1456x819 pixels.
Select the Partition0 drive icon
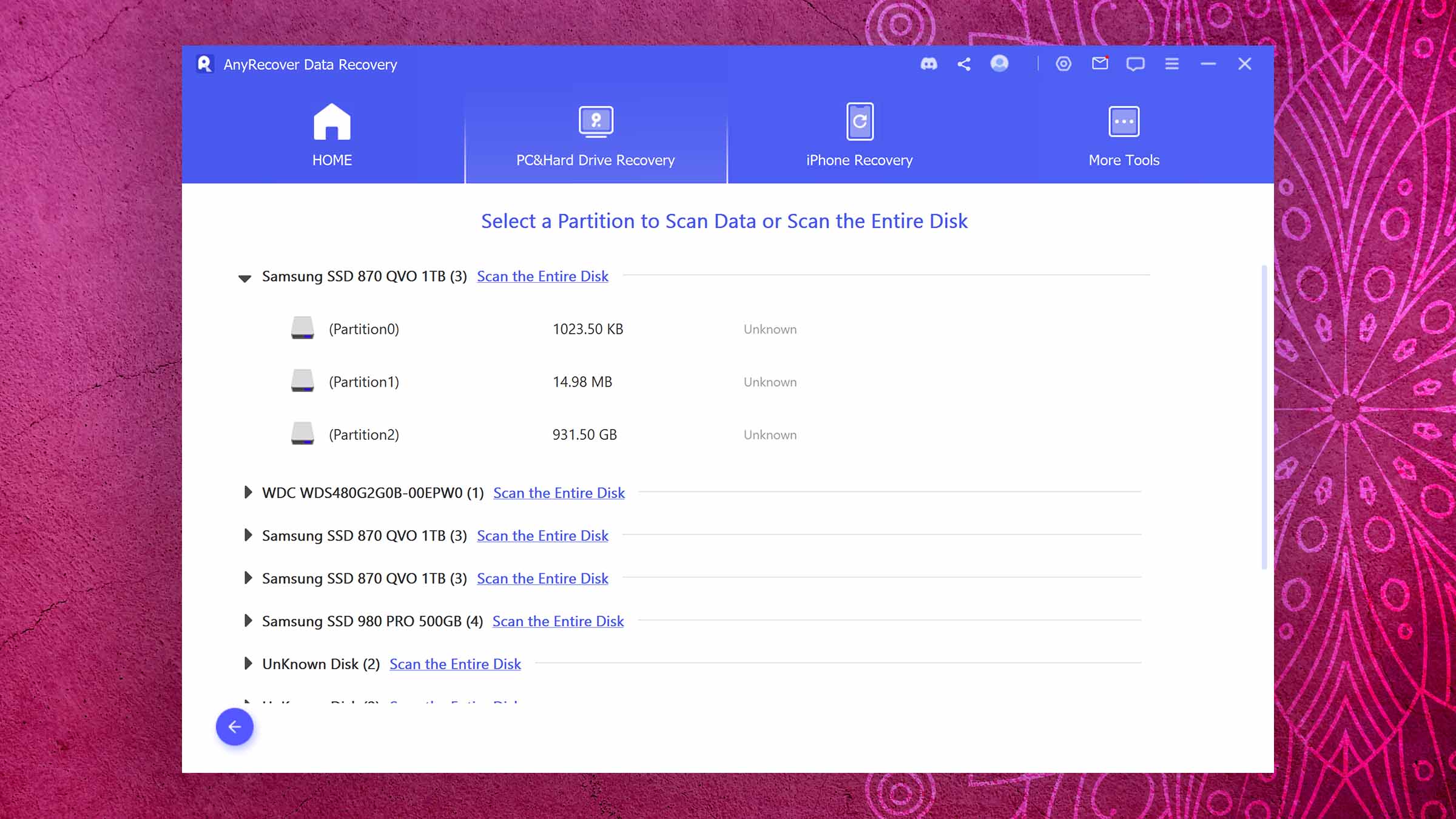pos(302,328)
